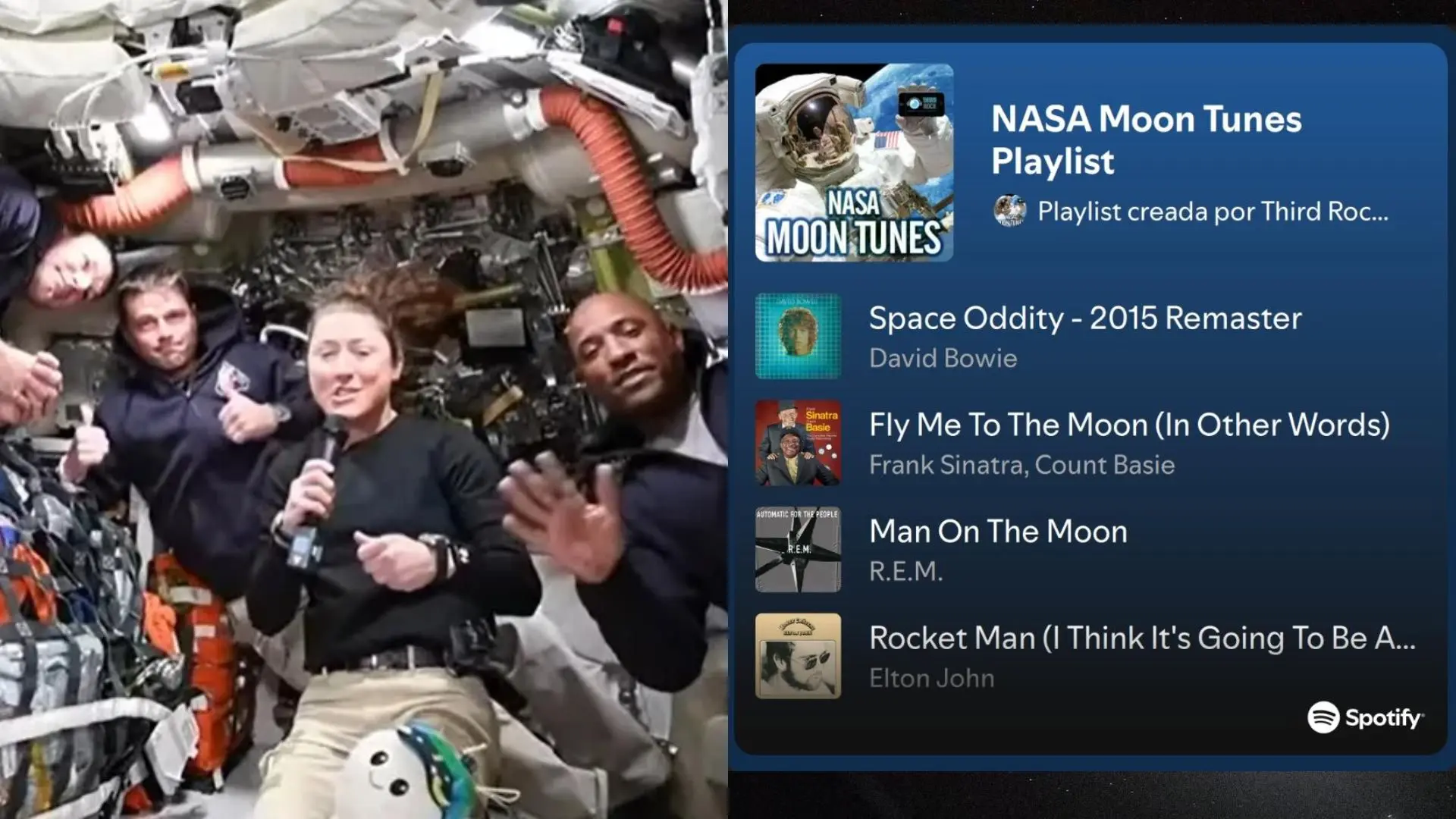Play Rocket Man track title
Viewport: 1456px width, 819px height.
click(x=1142, y=639)
